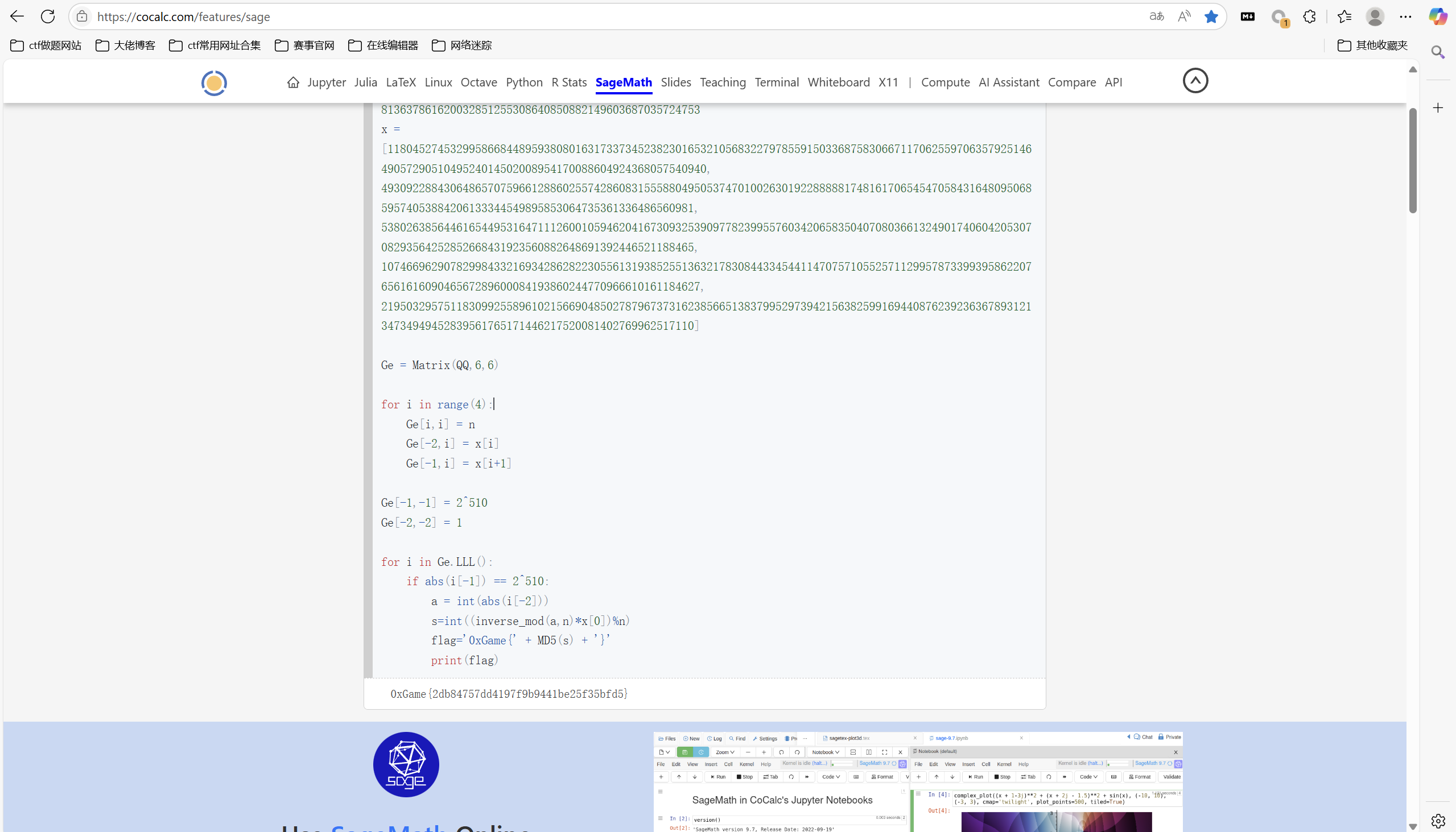Click the address bar URL
The width and height of the screenshot is (1456, 832).
point(184,16)
